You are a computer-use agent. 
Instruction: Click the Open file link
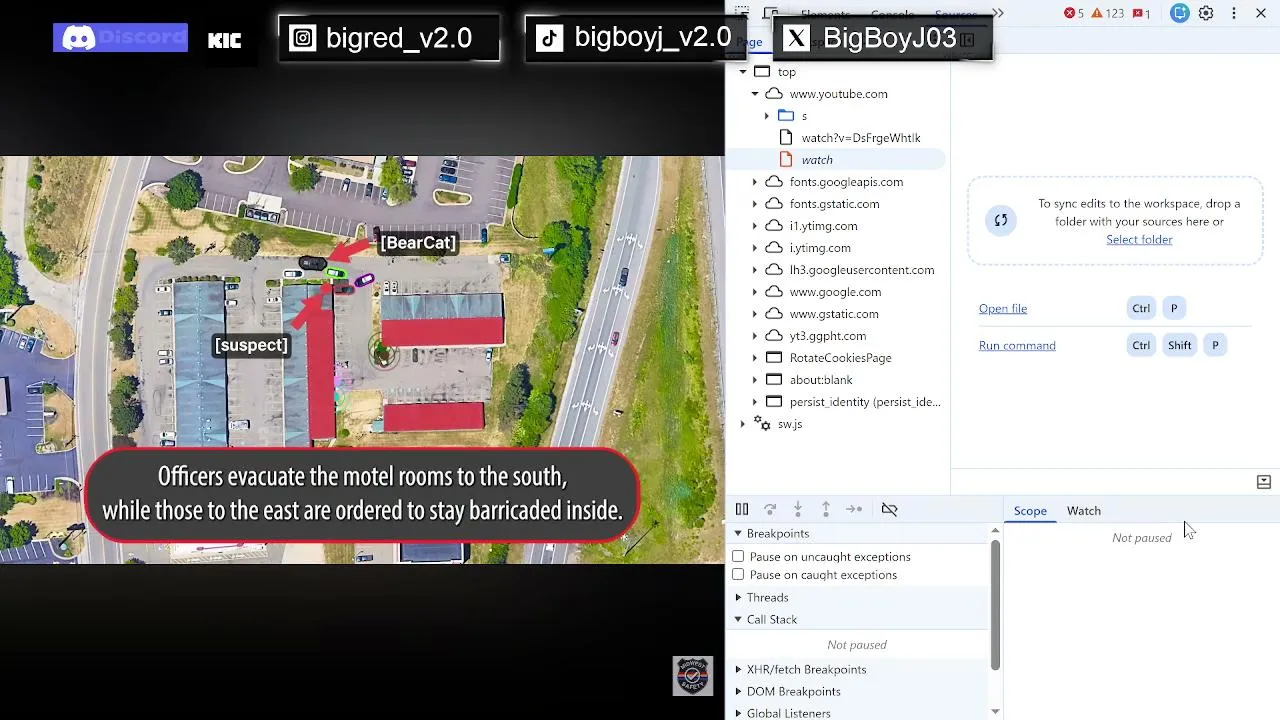click(x=1003, y=308)
